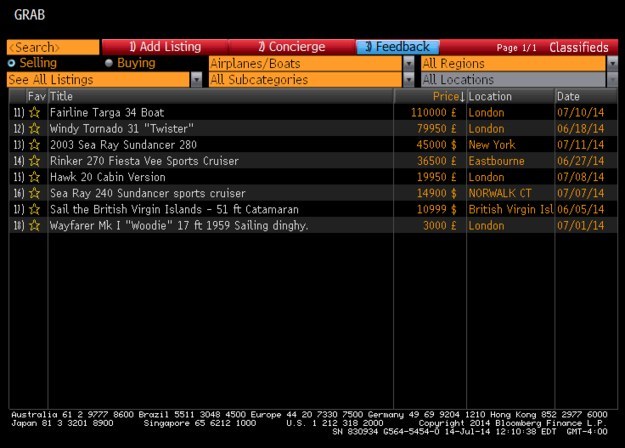Click favorite star for 2003 Sea Ray Sundancer

click(x=34, y=145)
